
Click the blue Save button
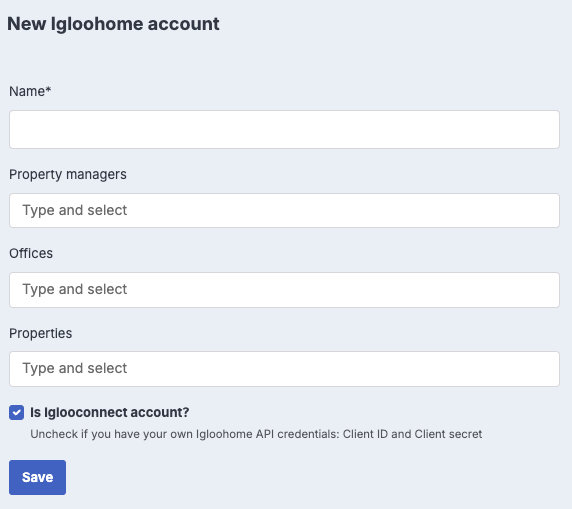[38, 477]
